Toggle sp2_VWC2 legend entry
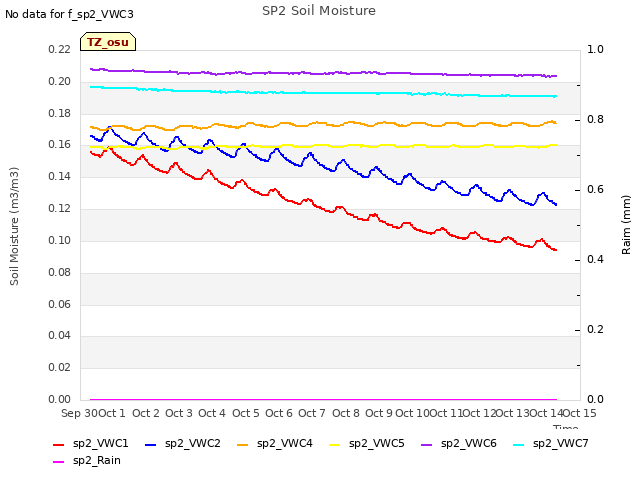The height and width of the screenshot is (480, 640). [182, 444]
